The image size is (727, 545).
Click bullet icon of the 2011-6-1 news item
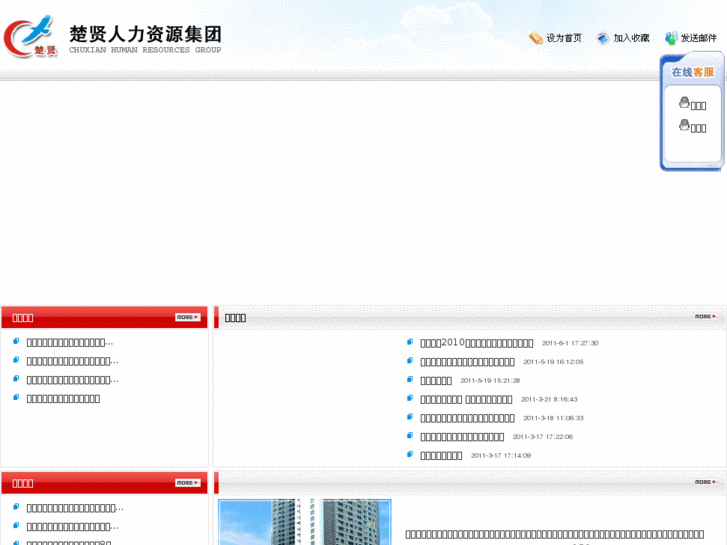pyautogui.click(x=410, y=342)
